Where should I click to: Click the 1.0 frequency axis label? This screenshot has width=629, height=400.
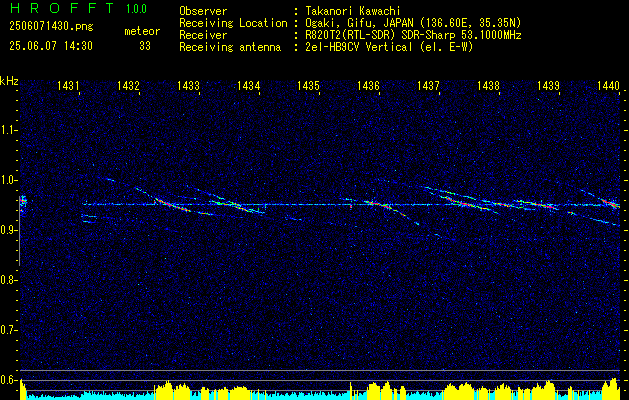(8, 180)
